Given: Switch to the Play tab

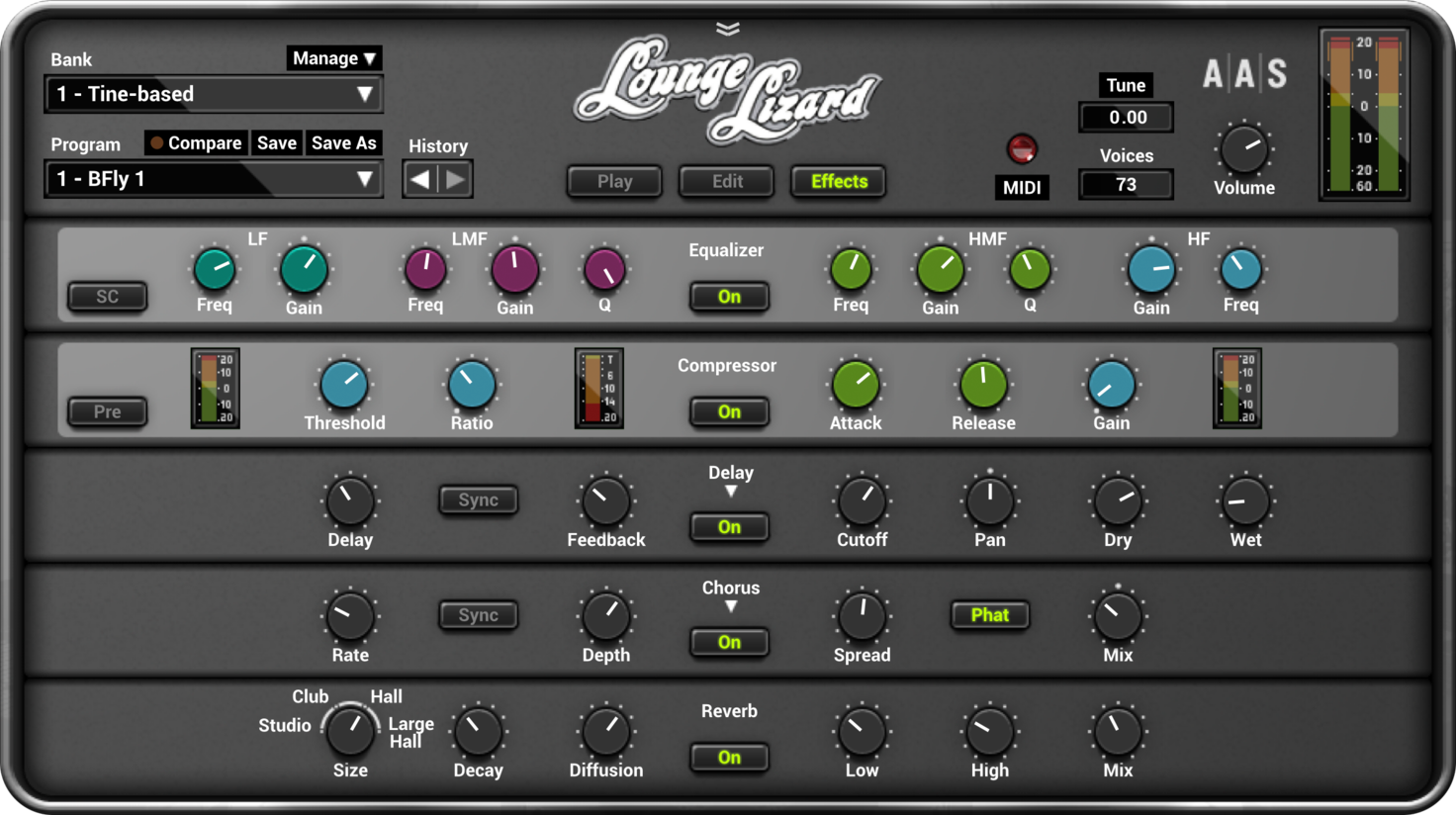Looking at the screenshot, I should coord(614,181).
